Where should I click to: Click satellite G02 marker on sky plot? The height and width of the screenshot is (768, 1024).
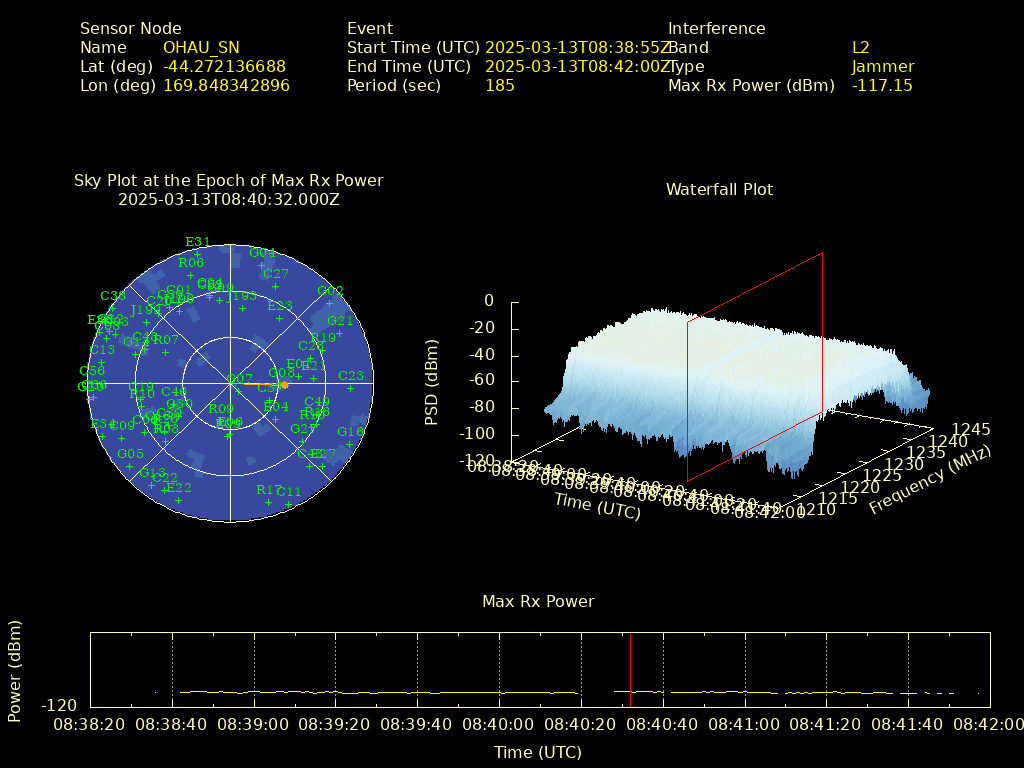click(330, 291)
